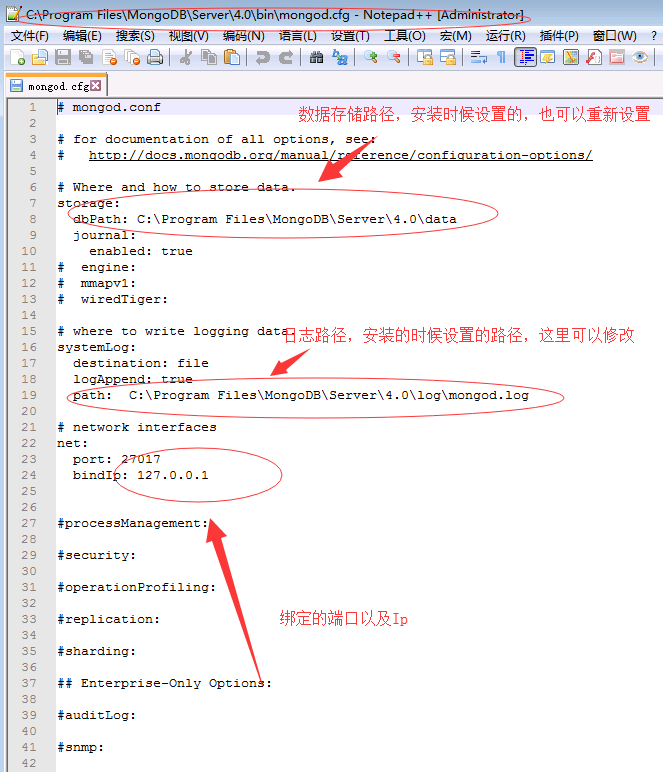
Task: Close the mongod.cfg tab with its X
Action: pyautogui.click(x=96, y=86)
